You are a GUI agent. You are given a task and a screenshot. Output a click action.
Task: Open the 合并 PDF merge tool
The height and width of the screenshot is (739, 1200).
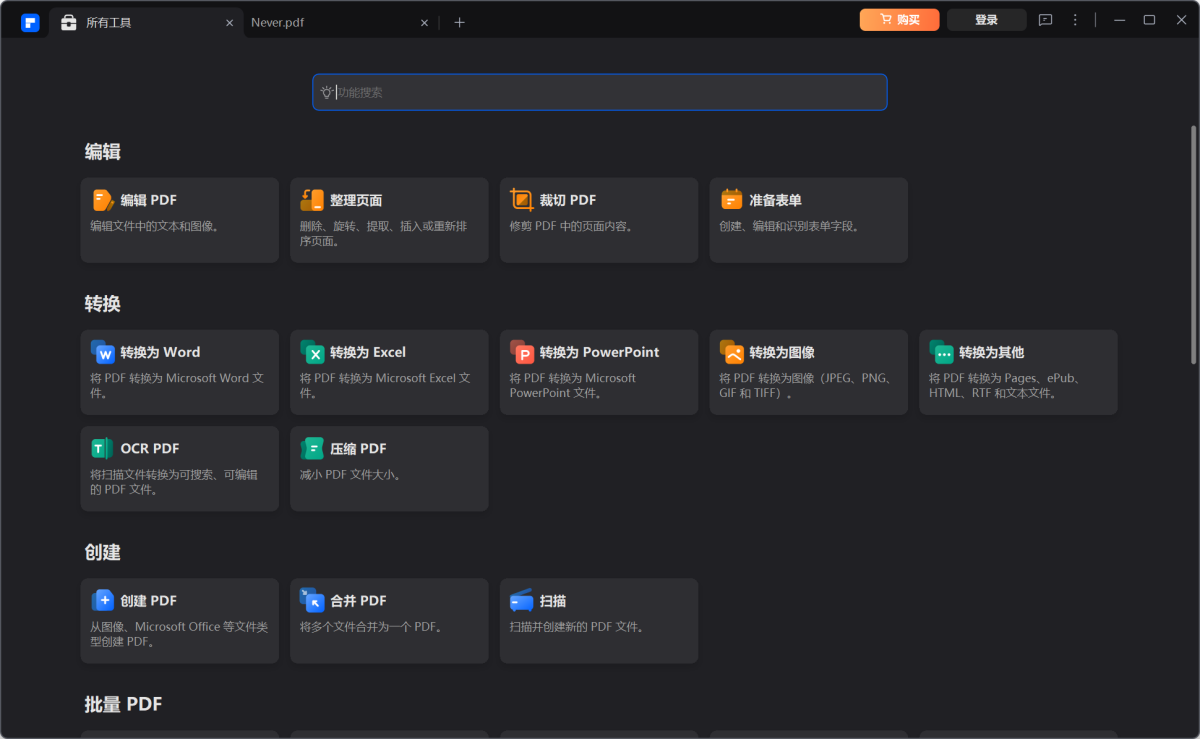point(312,600)
